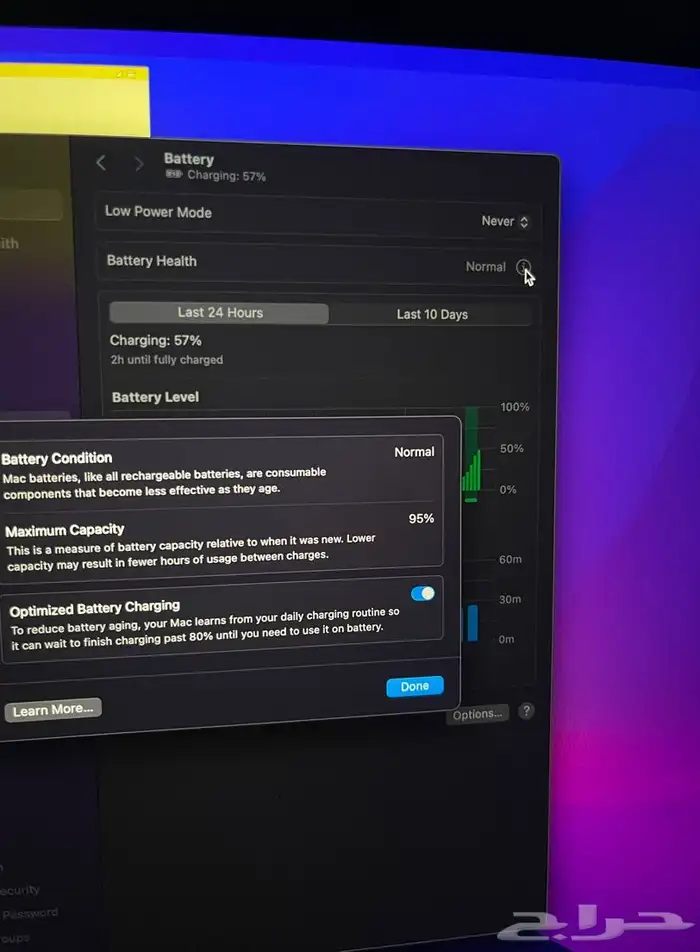Image resolution: width=700 pixels, height=952 pixels.
Task: Switch to Last 24 Hours tab
Action: coord(219,313)
